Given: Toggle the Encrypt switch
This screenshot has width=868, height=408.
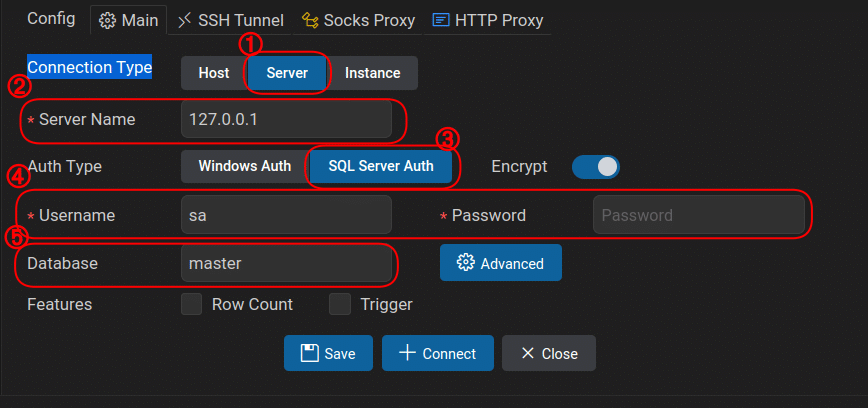Looking at the screenshot, I should pyautogui.click(x=596, y=167).
